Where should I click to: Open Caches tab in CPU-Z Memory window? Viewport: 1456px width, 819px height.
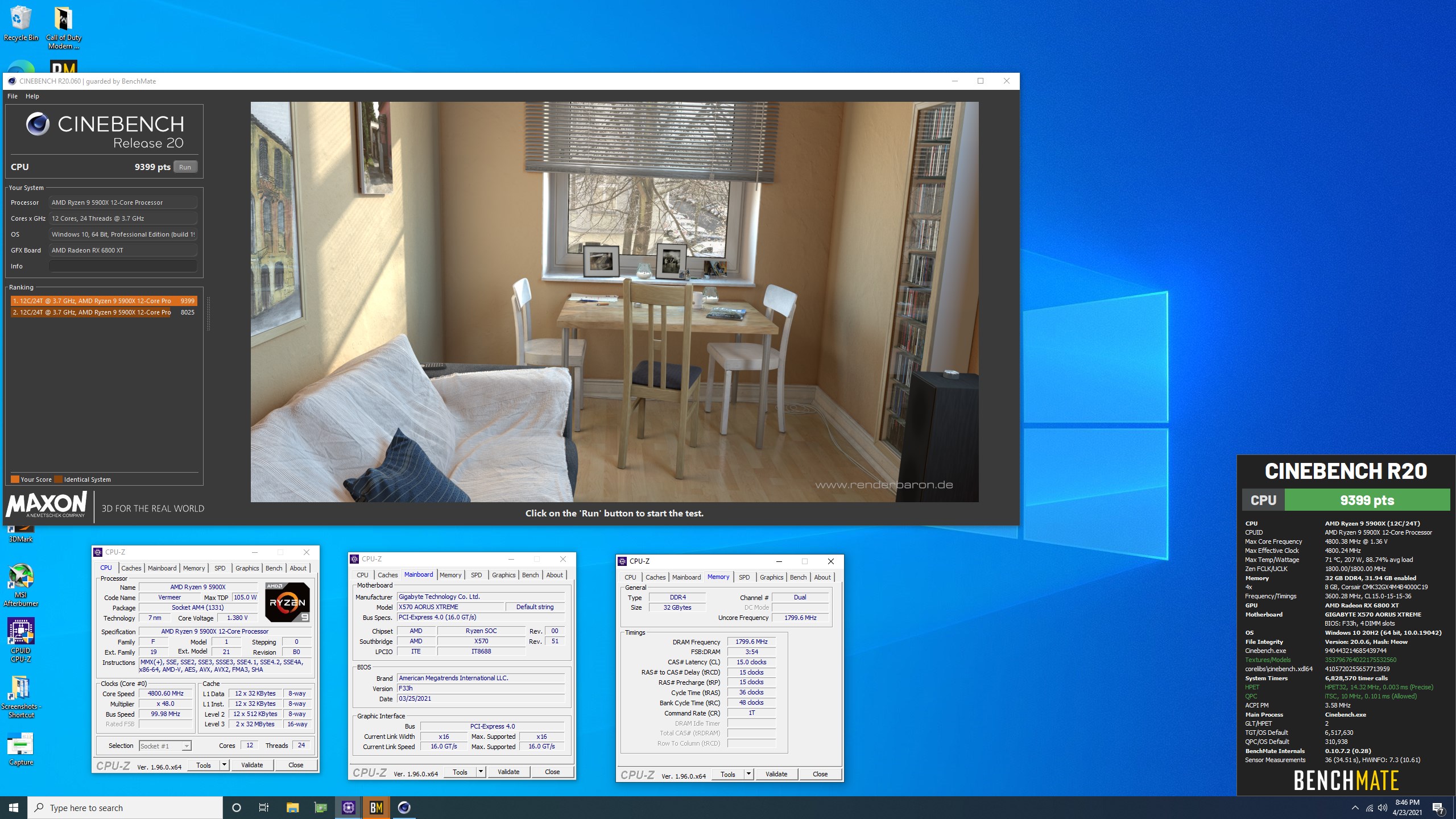pos(655,577)
